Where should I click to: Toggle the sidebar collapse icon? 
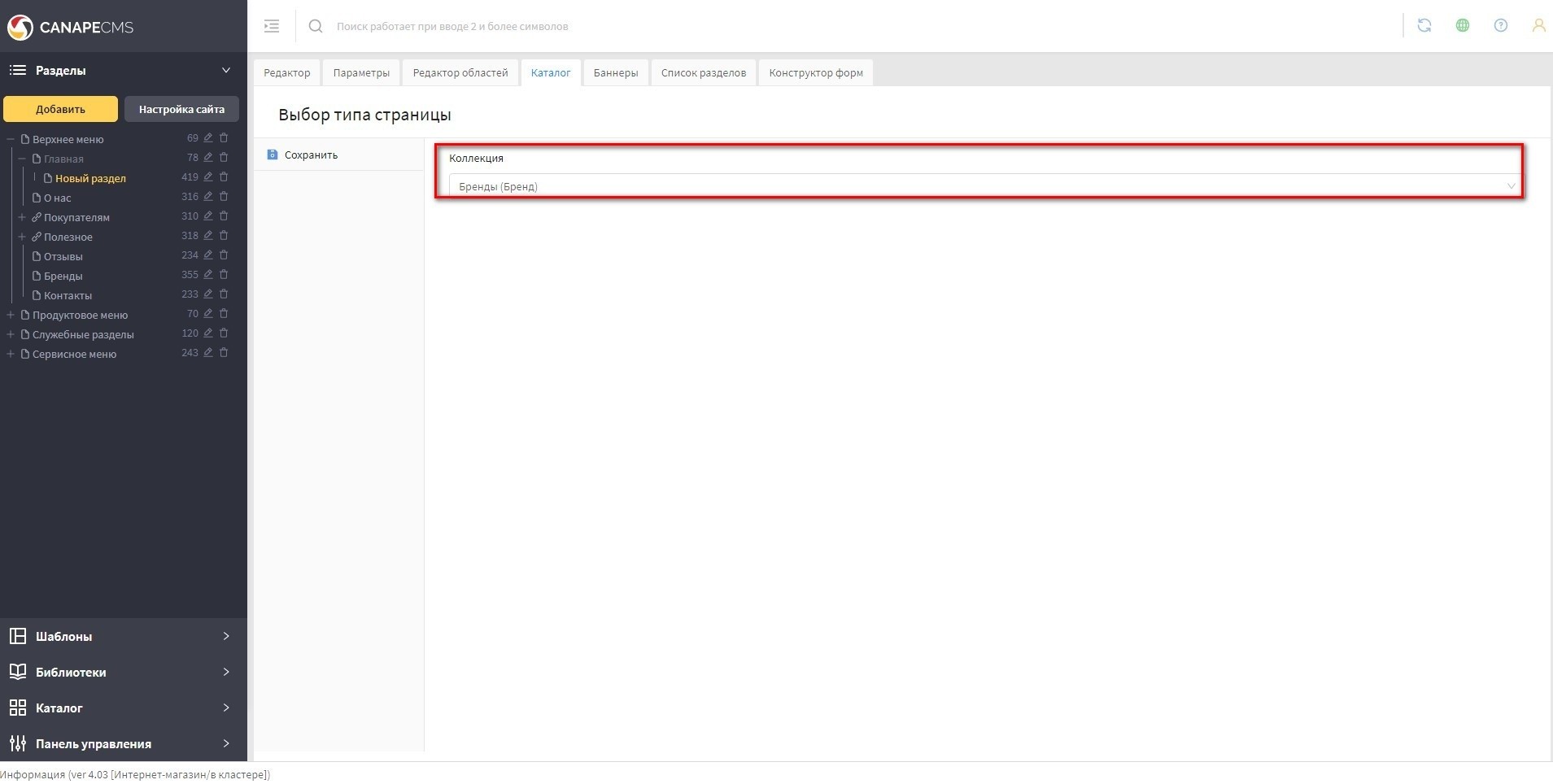272,26
